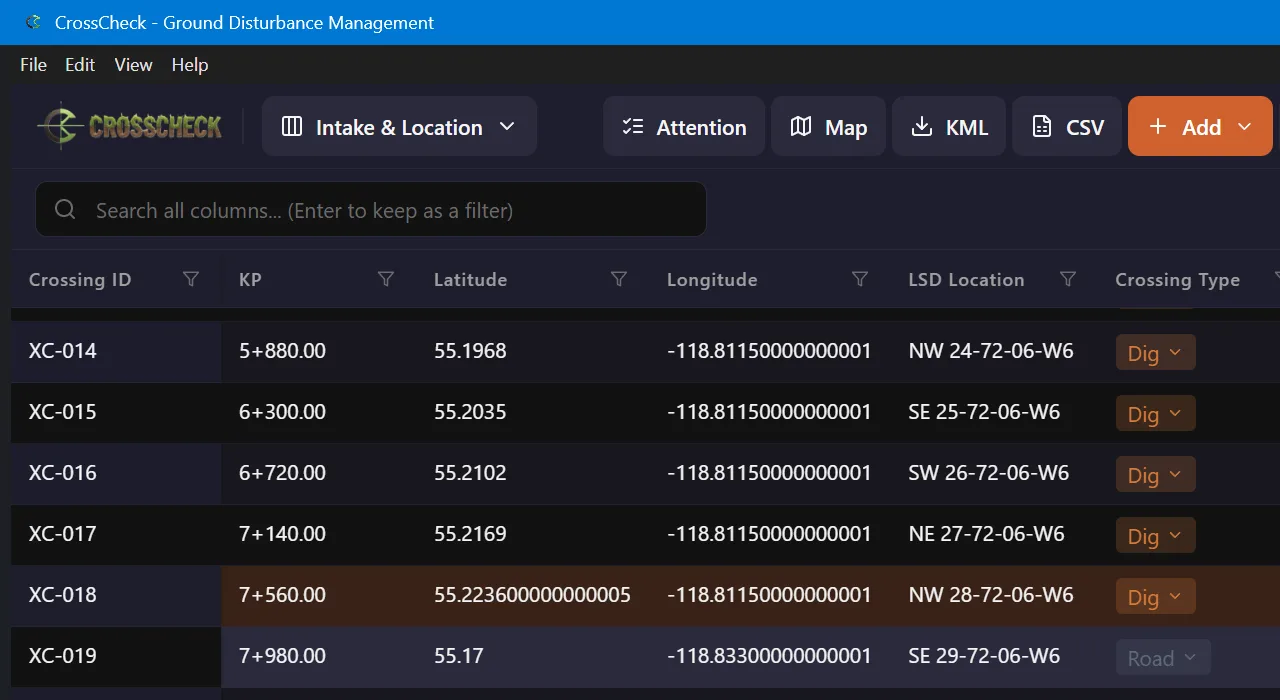The image size is (1280, 700).
Task: Select the XC-016 crossing ID cell
Action: point(116,473)
